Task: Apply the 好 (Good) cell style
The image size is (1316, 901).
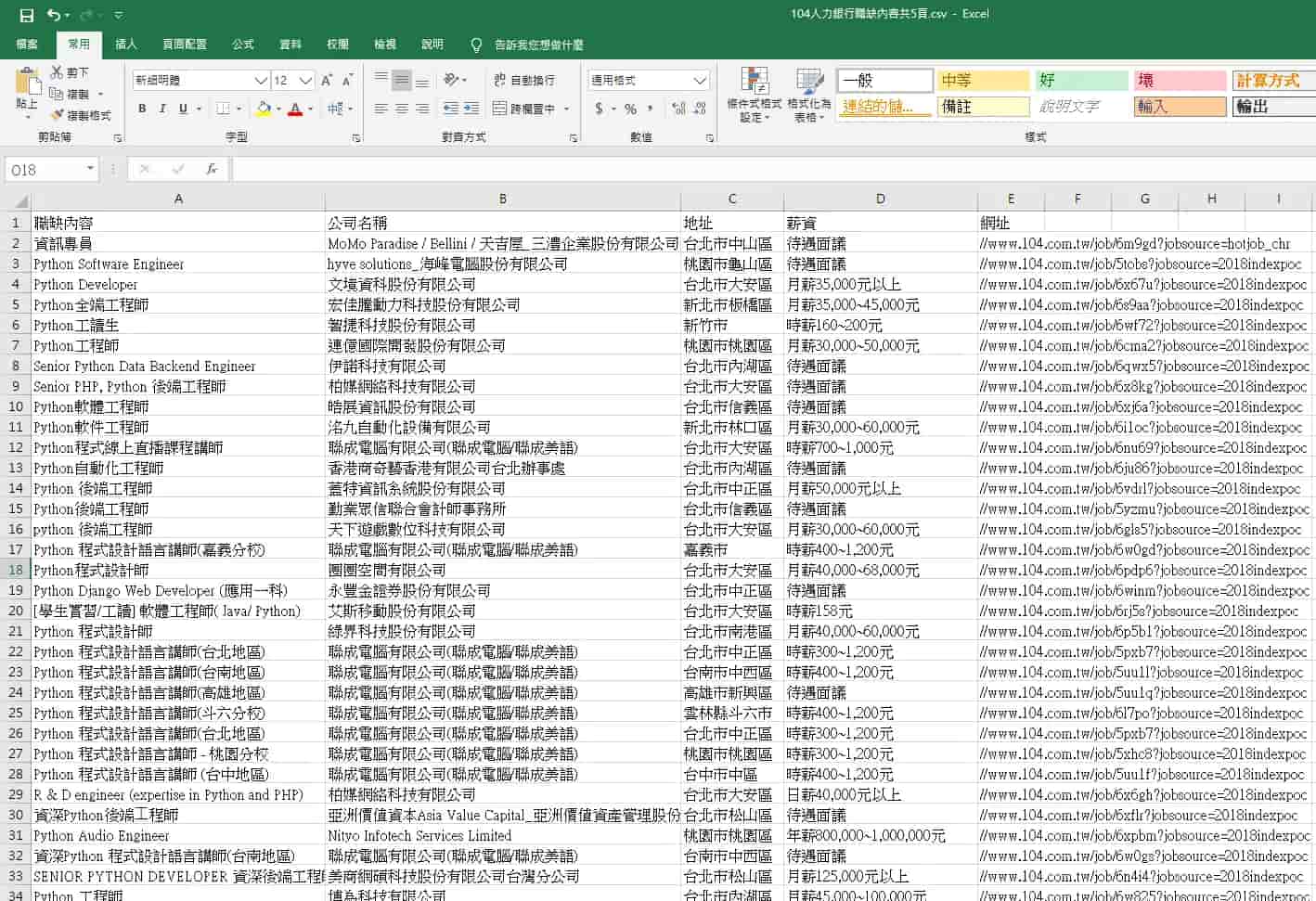Action: coord(1080,81)
